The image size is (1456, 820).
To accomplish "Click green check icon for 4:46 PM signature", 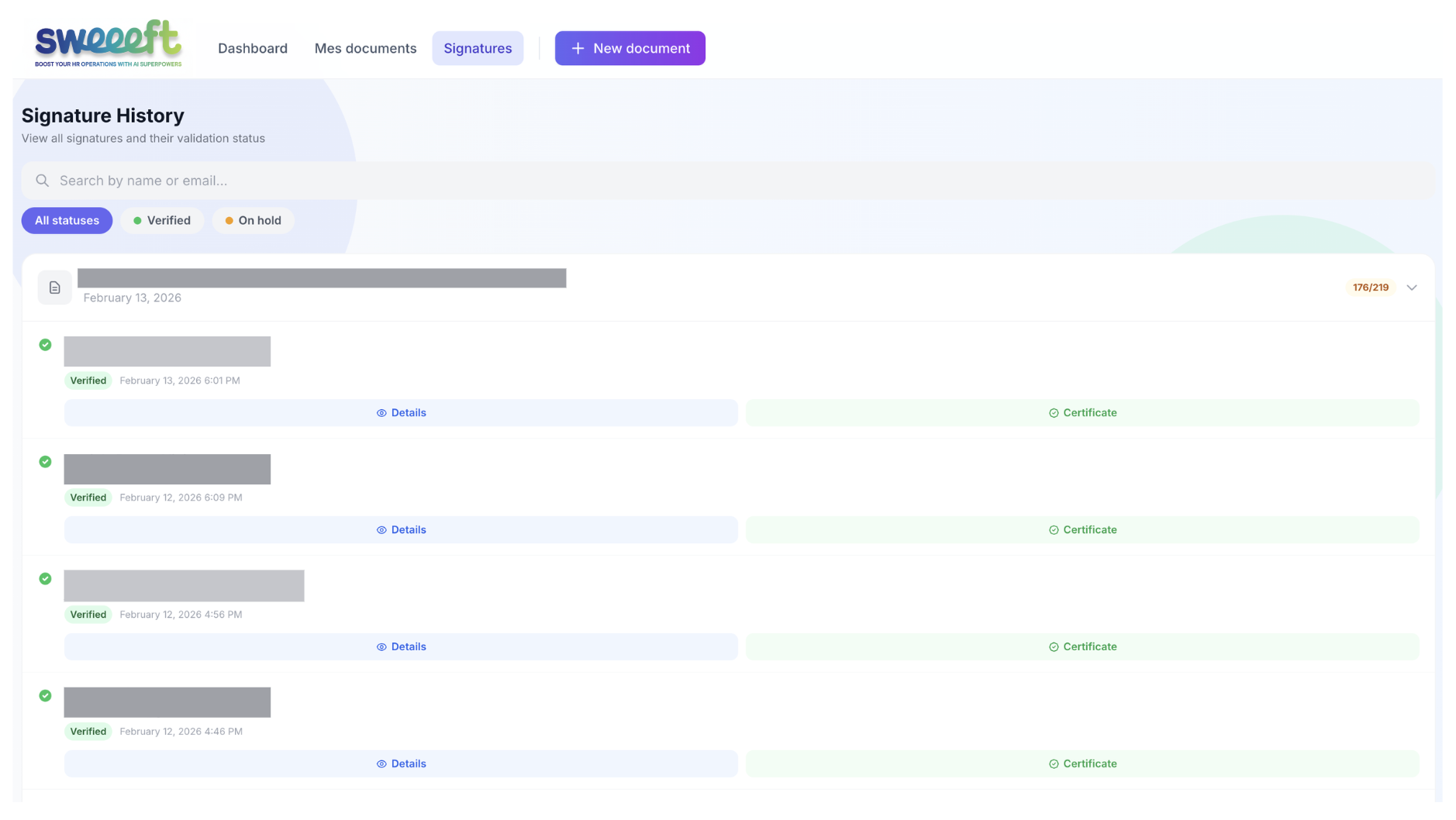I will [x=46, y=696].
